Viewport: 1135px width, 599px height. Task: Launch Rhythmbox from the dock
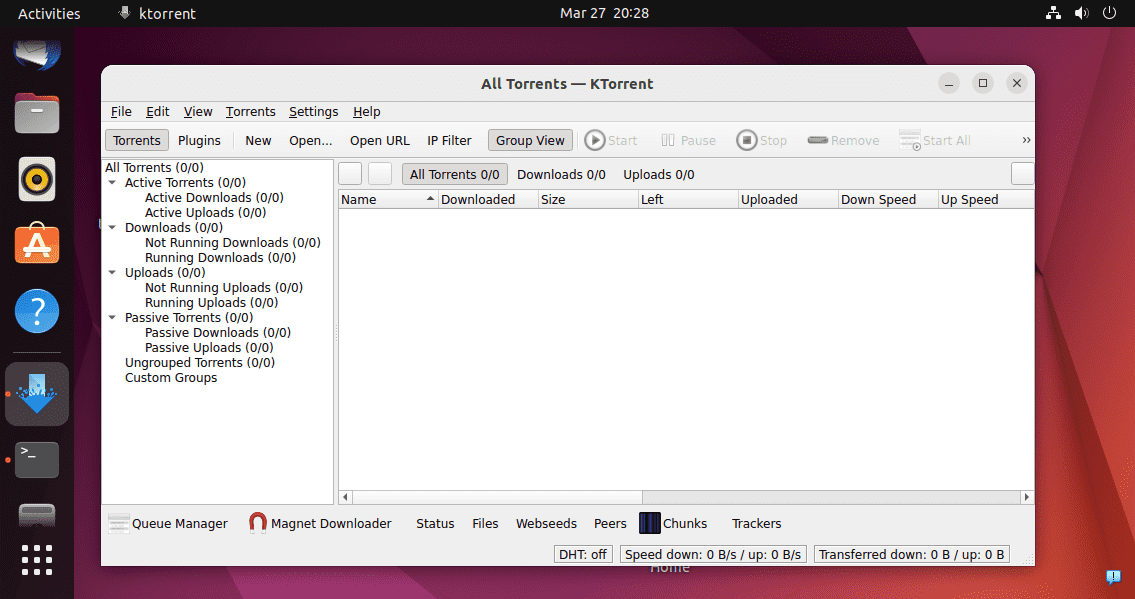point(37,179)
